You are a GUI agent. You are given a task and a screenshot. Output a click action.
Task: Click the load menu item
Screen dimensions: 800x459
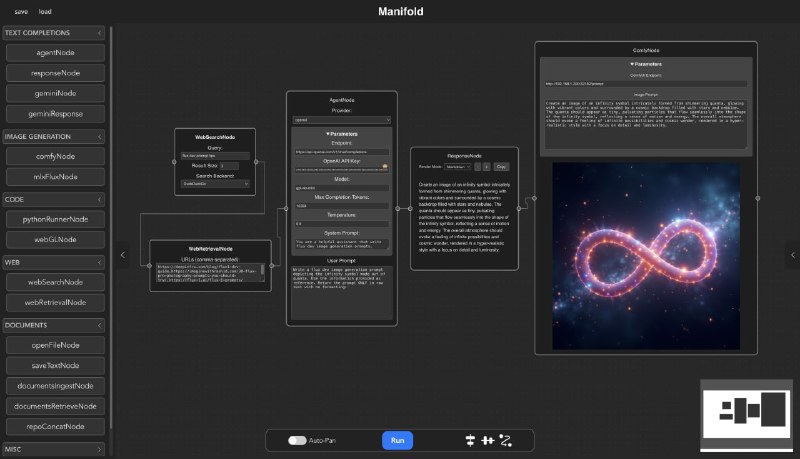click(45, 12)
